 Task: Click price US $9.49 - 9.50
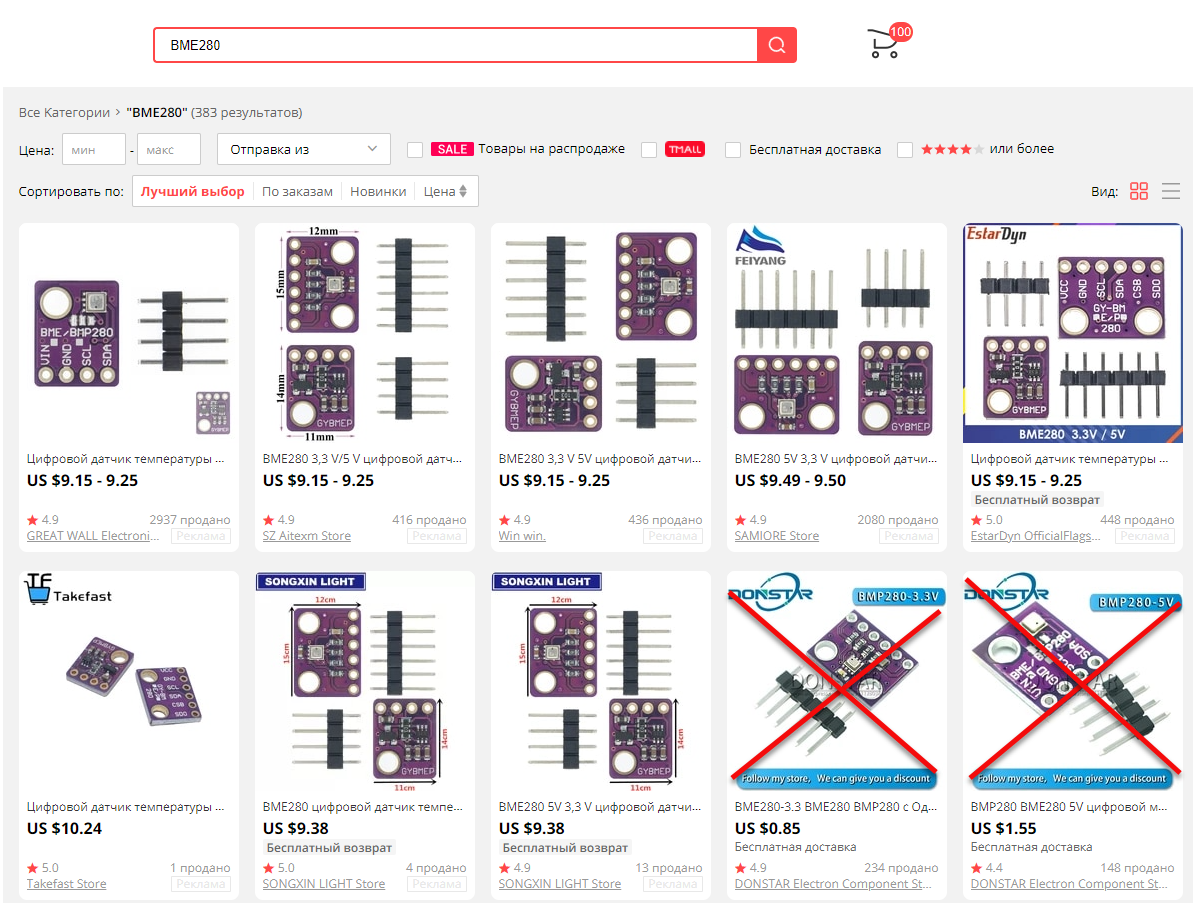tap(790, 481)
